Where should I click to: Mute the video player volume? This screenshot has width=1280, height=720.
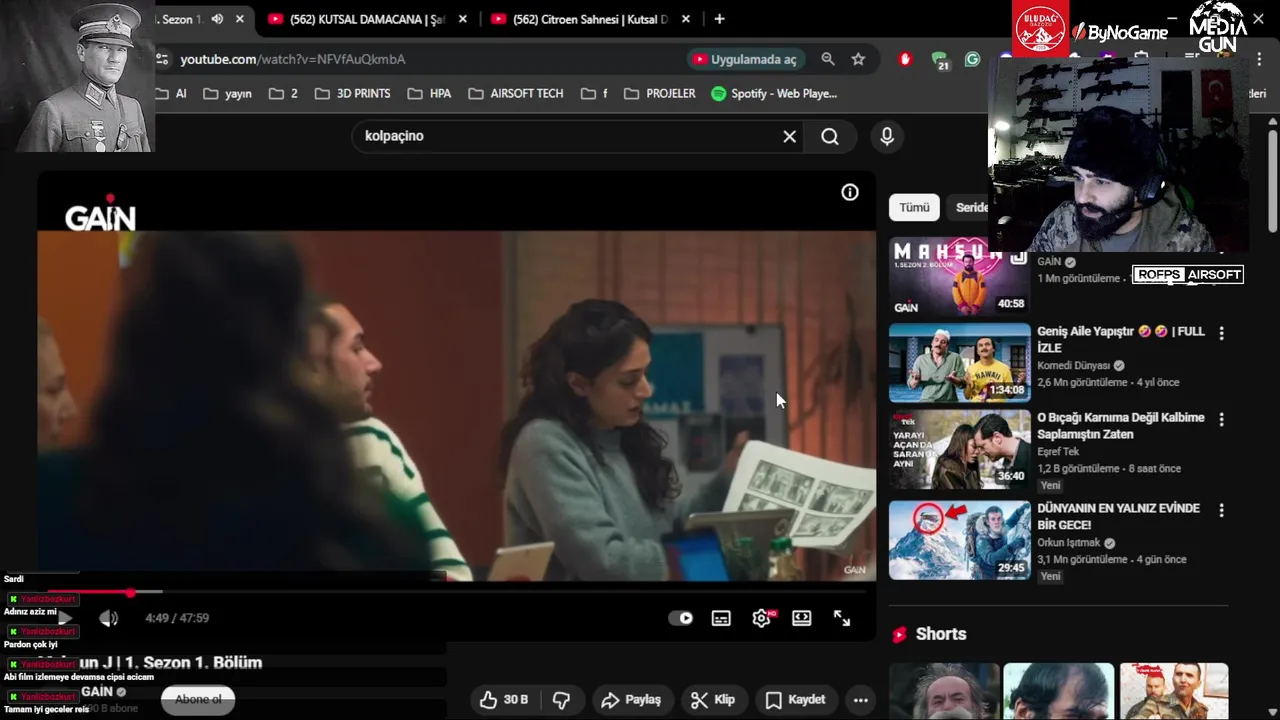[x=108, y=618]
